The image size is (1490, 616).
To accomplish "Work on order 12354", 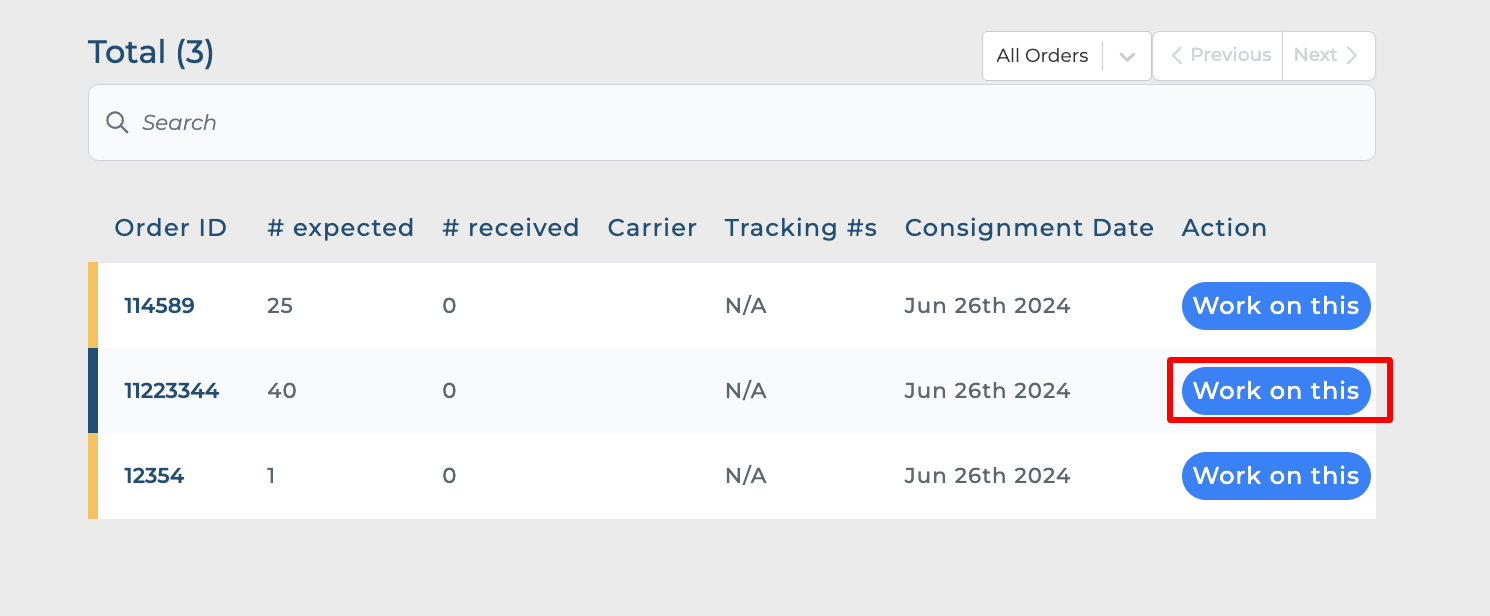I will [x=1275, y=476].
